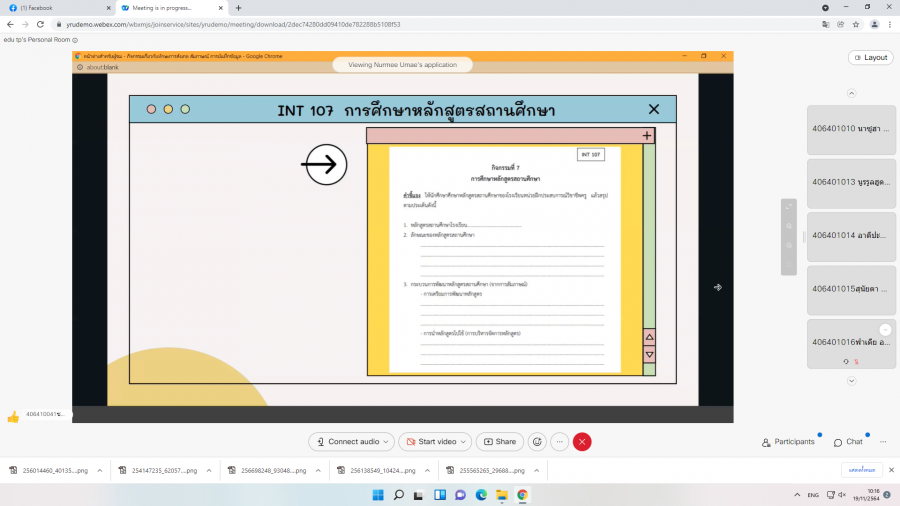Click the red leave meeting button
900x506 pixels.
(x=582, y=441)
